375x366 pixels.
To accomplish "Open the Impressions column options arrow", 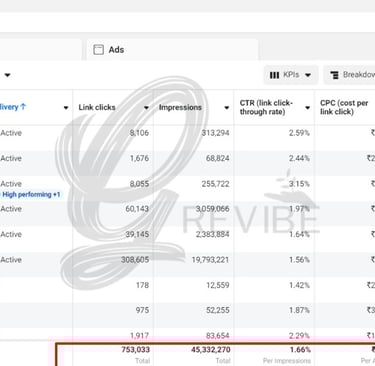I will pos(227,107).
